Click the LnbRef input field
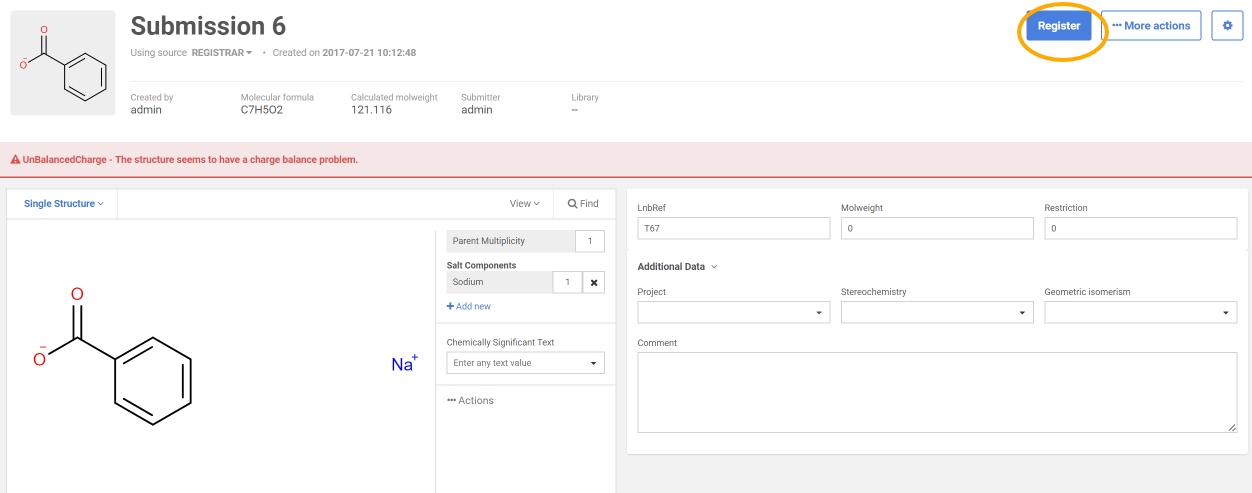 pos(733,229)
